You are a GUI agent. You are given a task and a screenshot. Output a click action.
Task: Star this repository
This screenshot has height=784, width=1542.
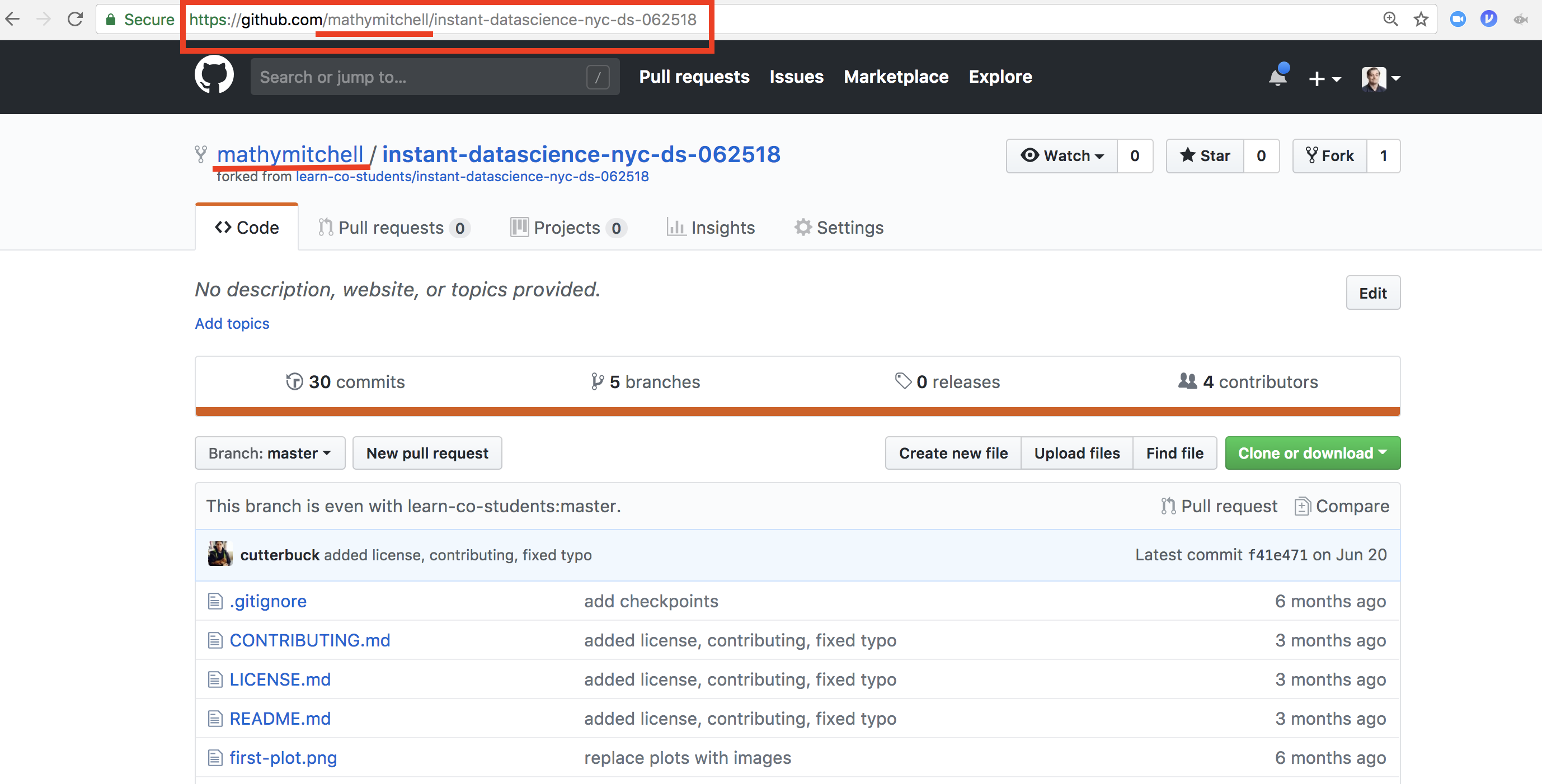coord(1205,155)
